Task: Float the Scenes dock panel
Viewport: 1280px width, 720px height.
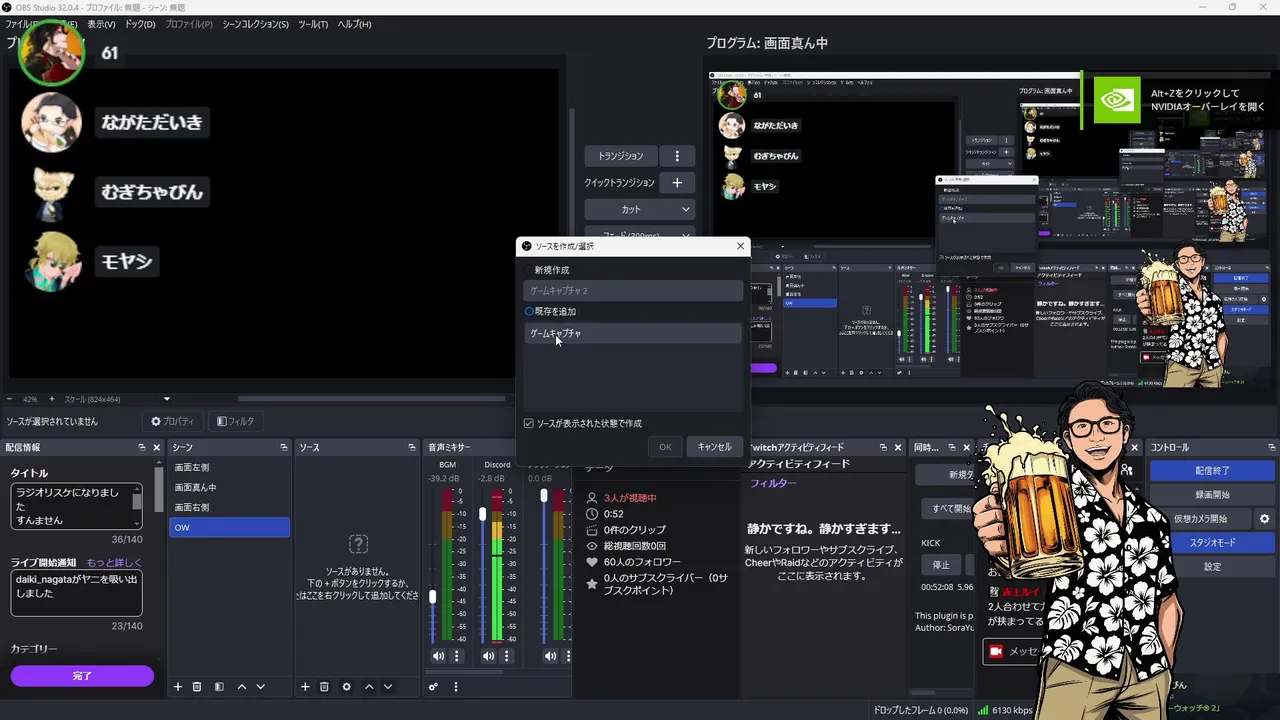Action: coord(283,448)
